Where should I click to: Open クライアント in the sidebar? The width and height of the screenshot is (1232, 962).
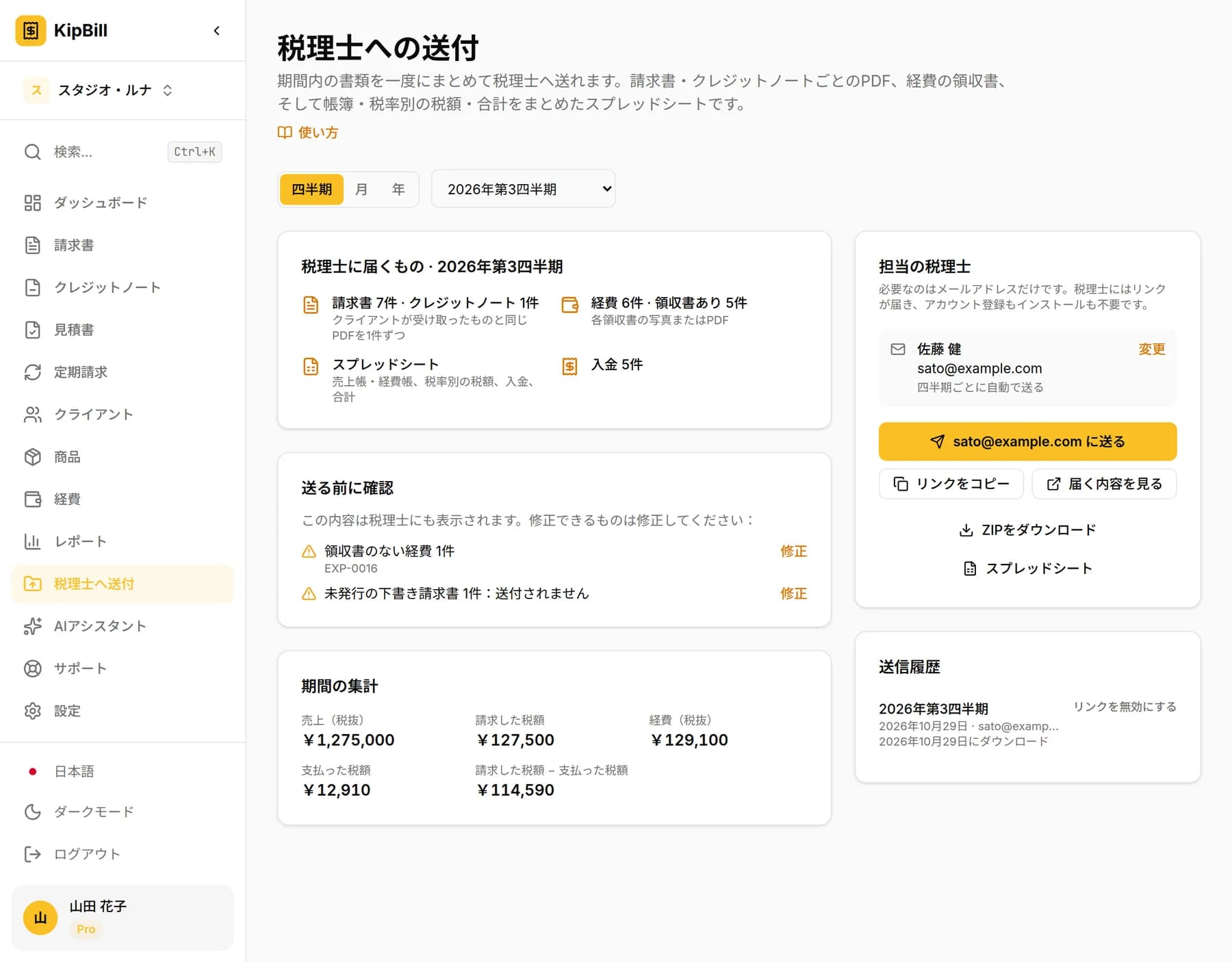click(x=123, y=415)
